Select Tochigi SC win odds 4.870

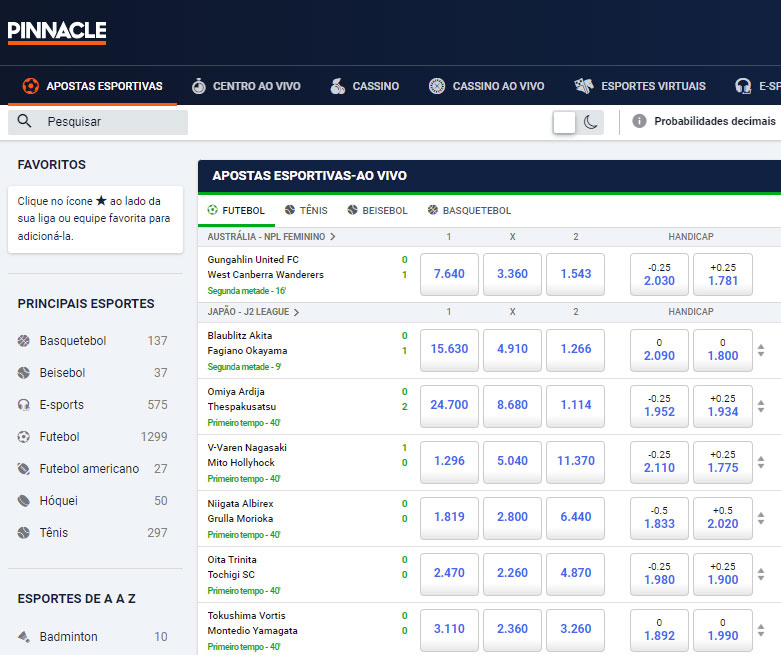[575, 574]
